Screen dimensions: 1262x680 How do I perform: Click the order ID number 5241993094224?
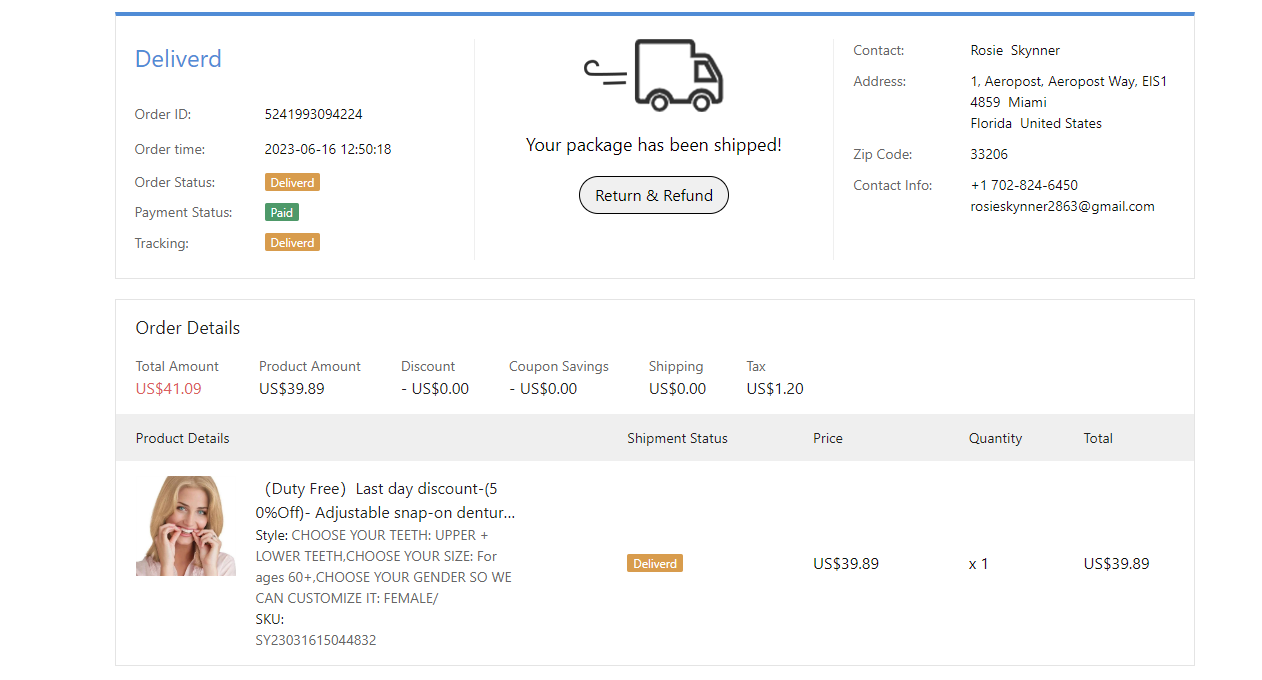pos(313,114)
